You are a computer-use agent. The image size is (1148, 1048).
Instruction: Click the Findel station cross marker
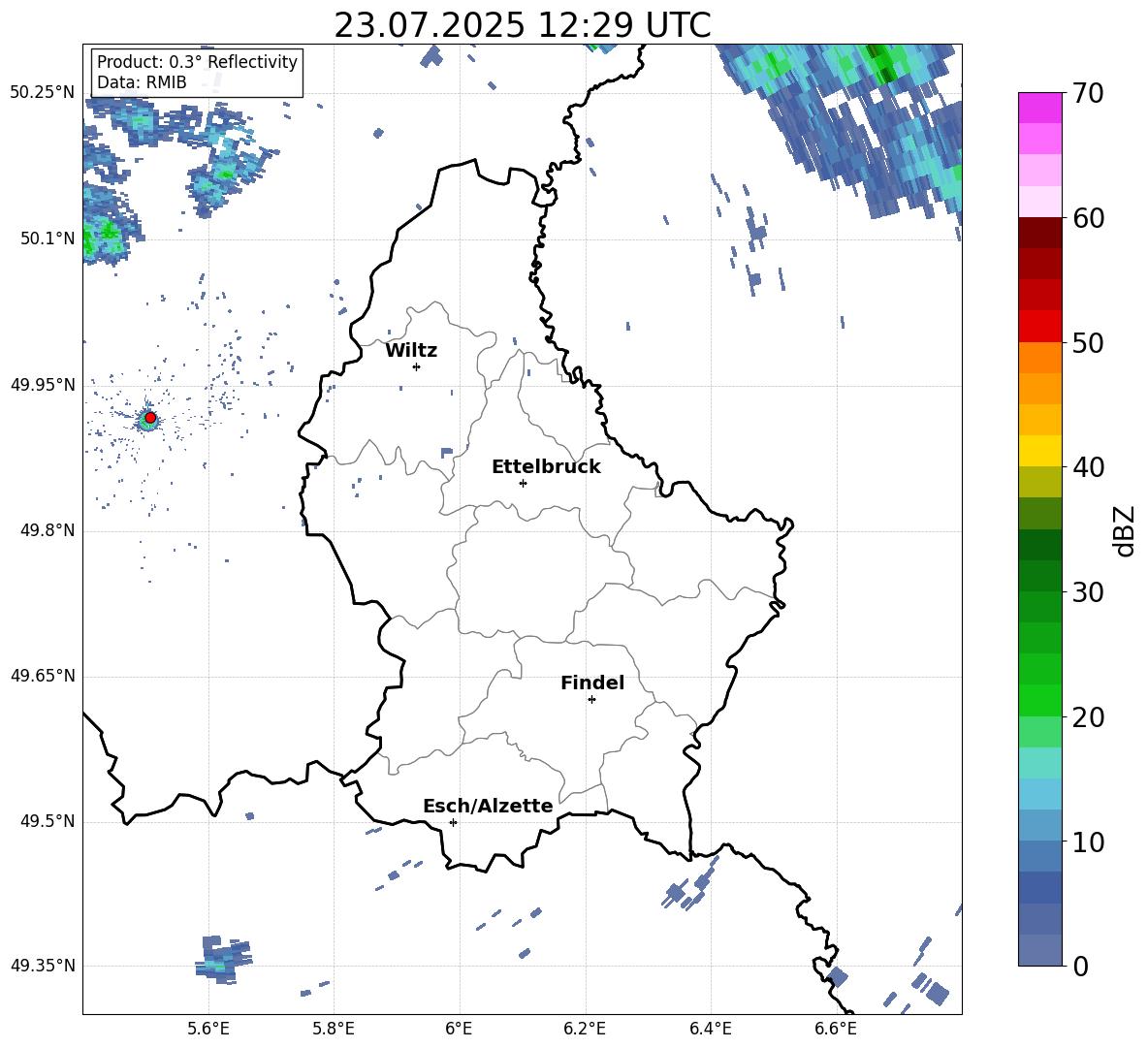pos(591,700)
